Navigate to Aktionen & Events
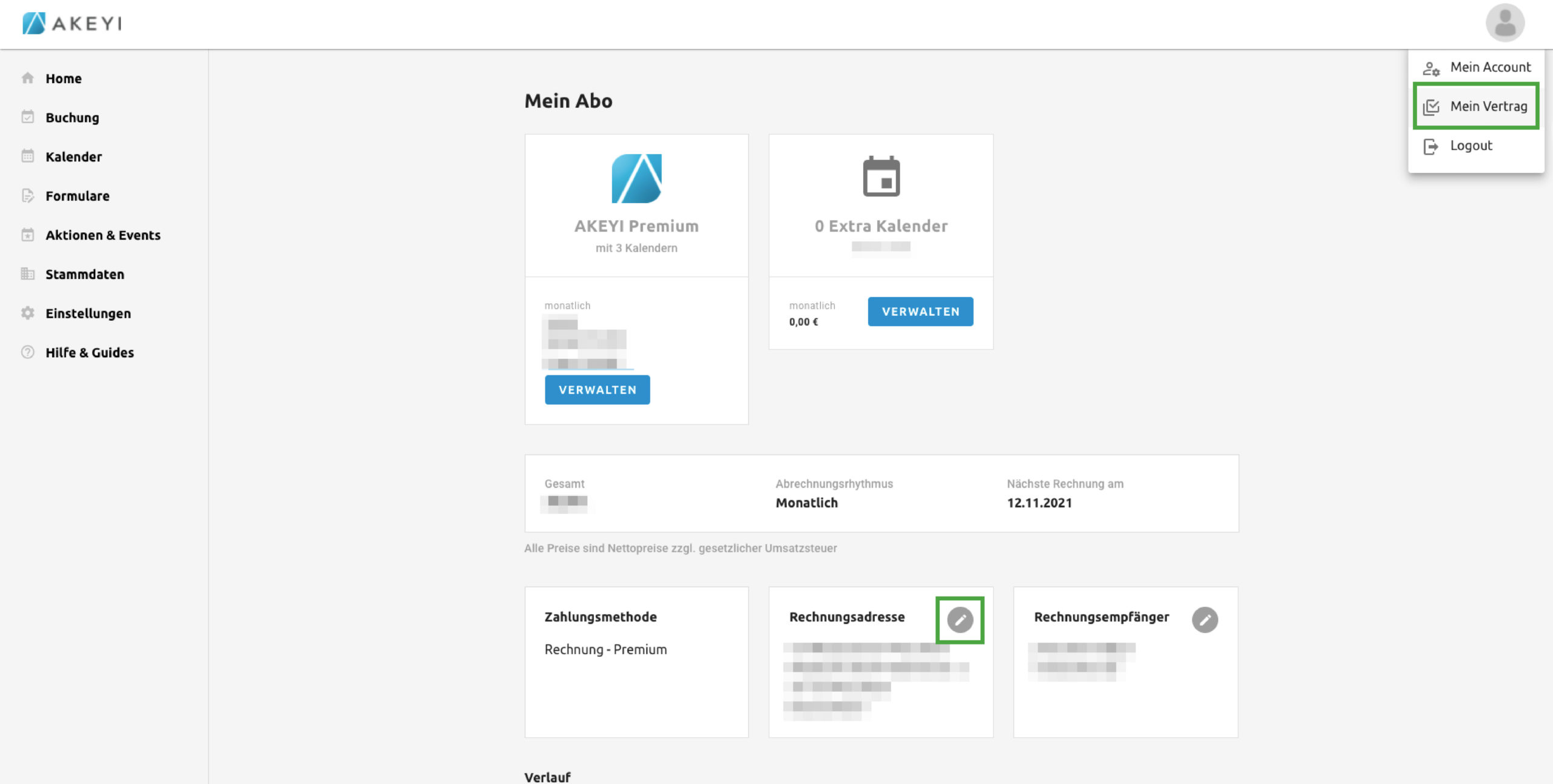The width and height of the screenshot is (1553, 784). pos(103,235)
